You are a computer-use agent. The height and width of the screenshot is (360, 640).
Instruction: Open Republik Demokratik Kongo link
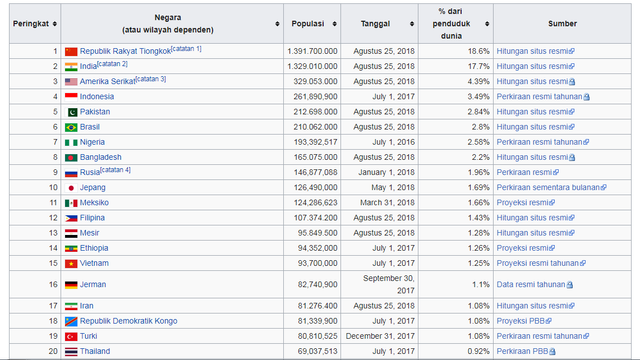click(129, 321)
